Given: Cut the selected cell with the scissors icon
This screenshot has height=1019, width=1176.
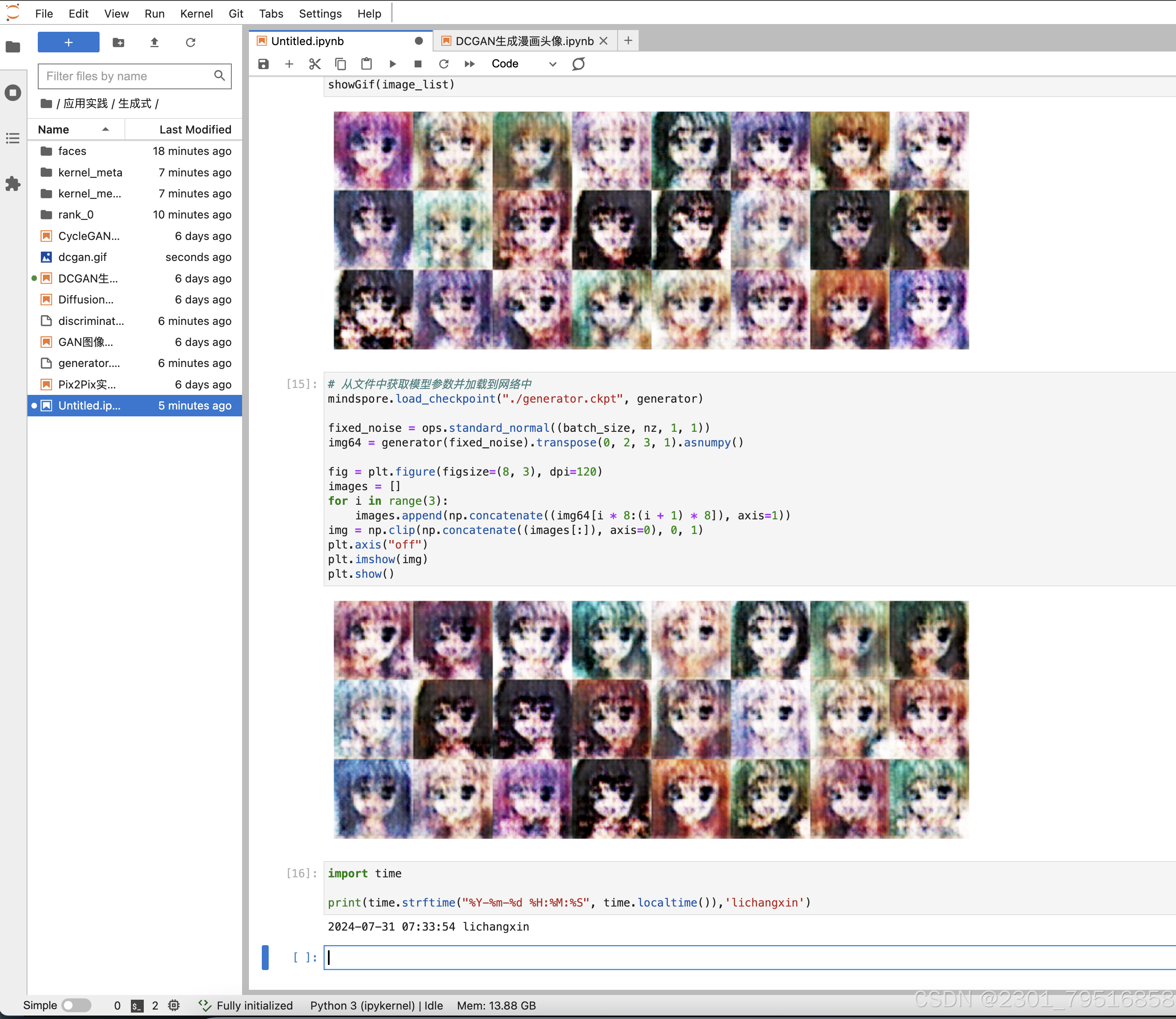Looking at the screenshot, I should [315, 64].
